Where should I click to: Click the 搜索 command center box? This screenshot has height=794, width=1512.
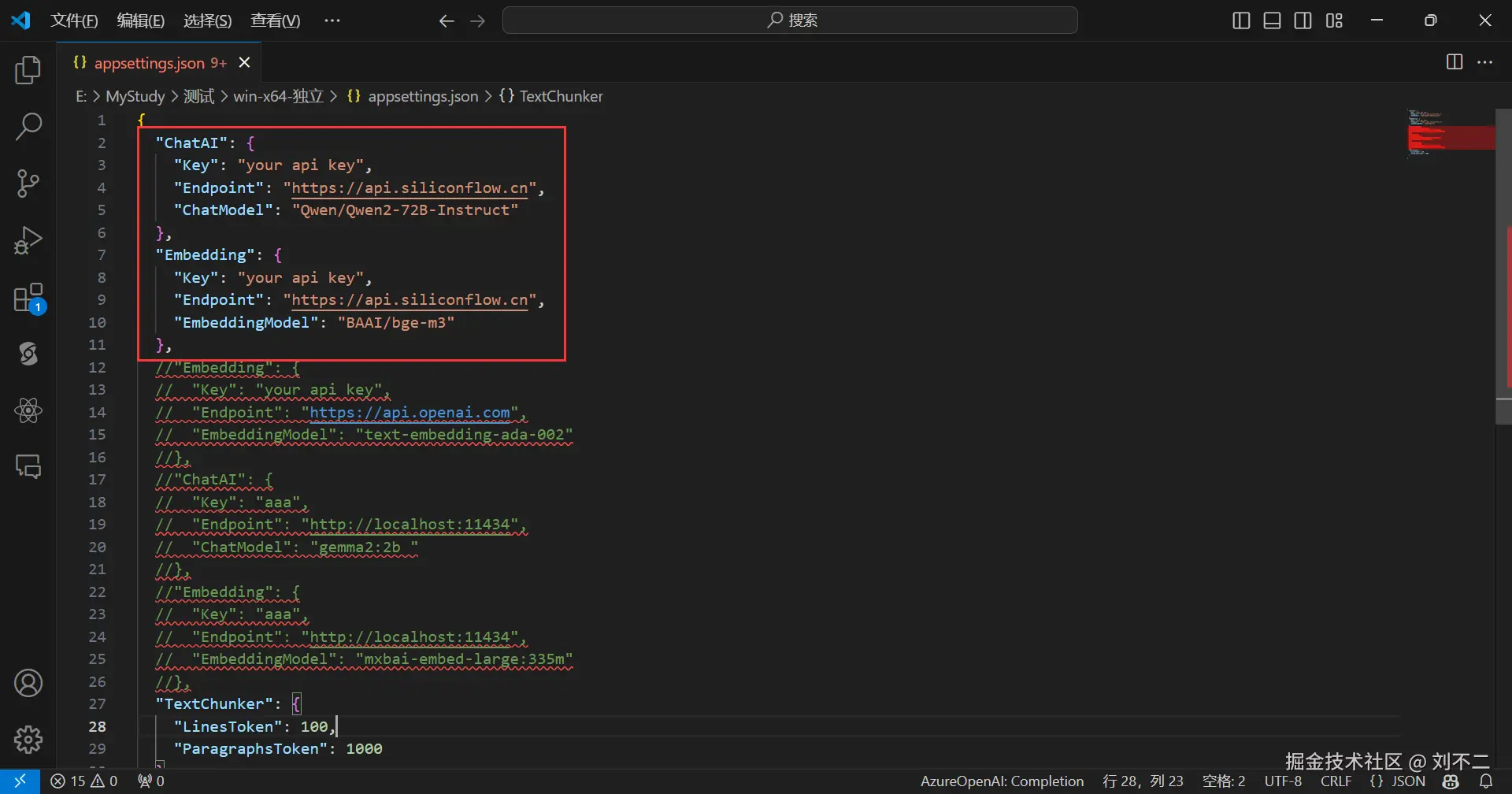790,20
